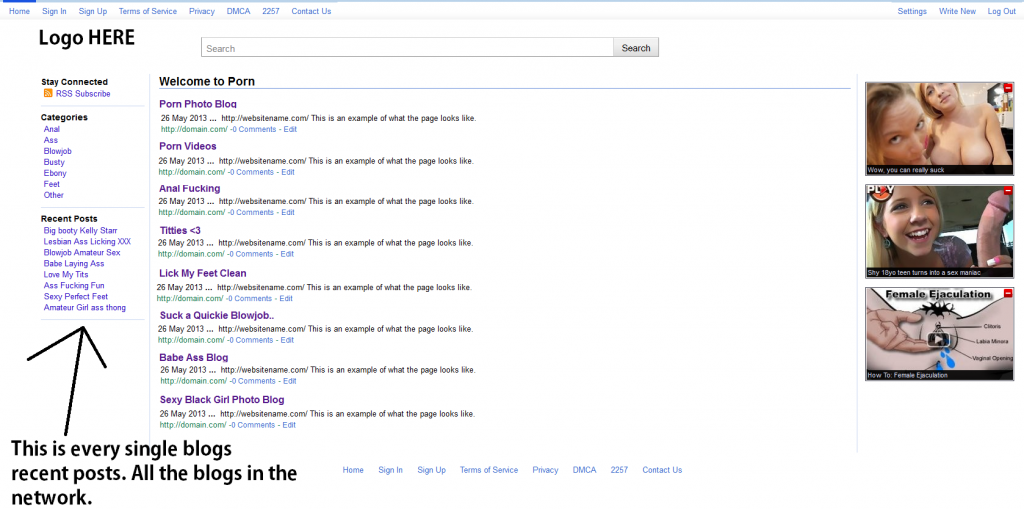Open Settings in the top right

[x=912, y=11]
